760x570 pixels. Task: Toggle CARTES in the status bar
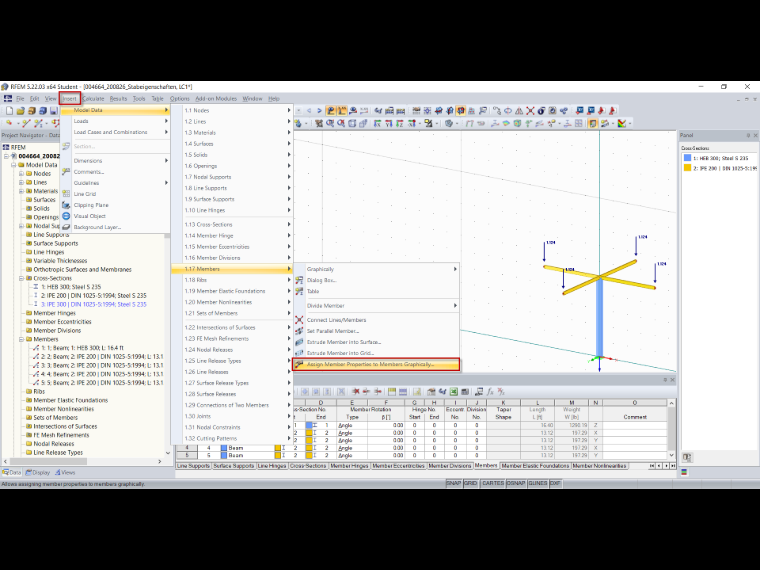(x=493, y=483)
